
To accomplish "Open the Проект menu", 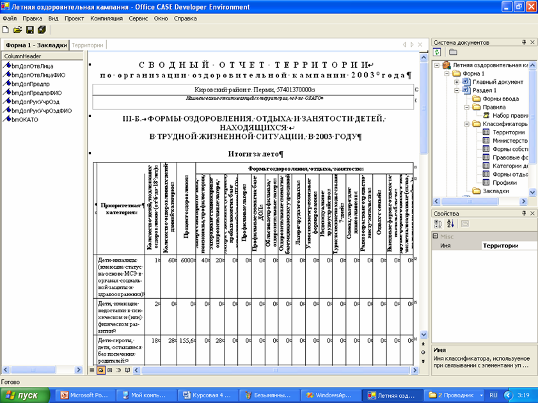I will [74, 19].
